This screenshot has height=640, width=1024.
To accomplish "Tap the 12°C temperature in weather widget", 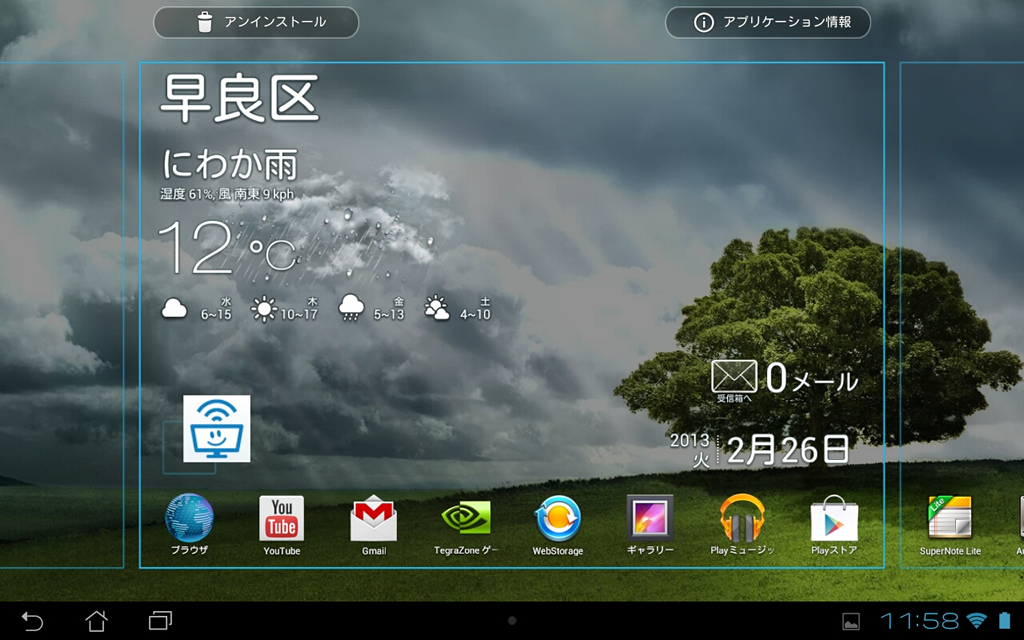I will [226, 248].
